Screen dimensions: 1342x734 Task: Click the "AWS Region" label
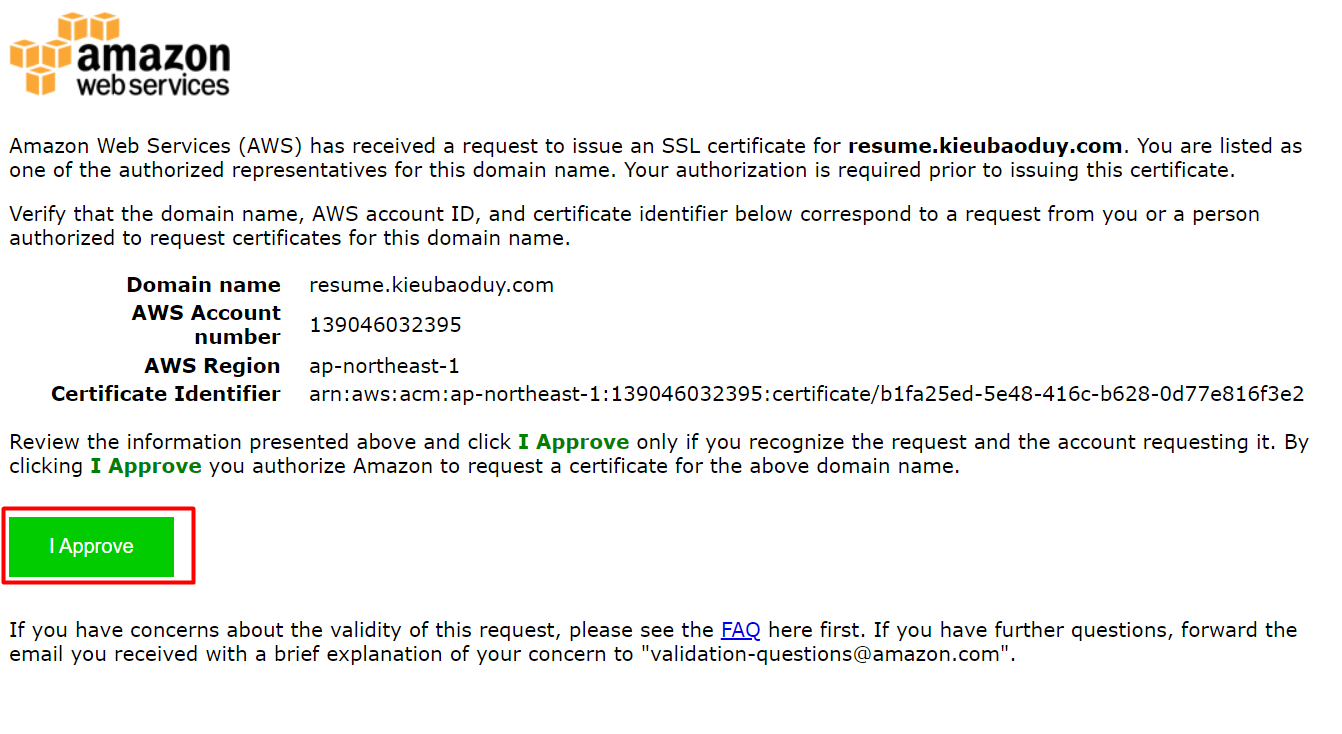coord(212,366)
